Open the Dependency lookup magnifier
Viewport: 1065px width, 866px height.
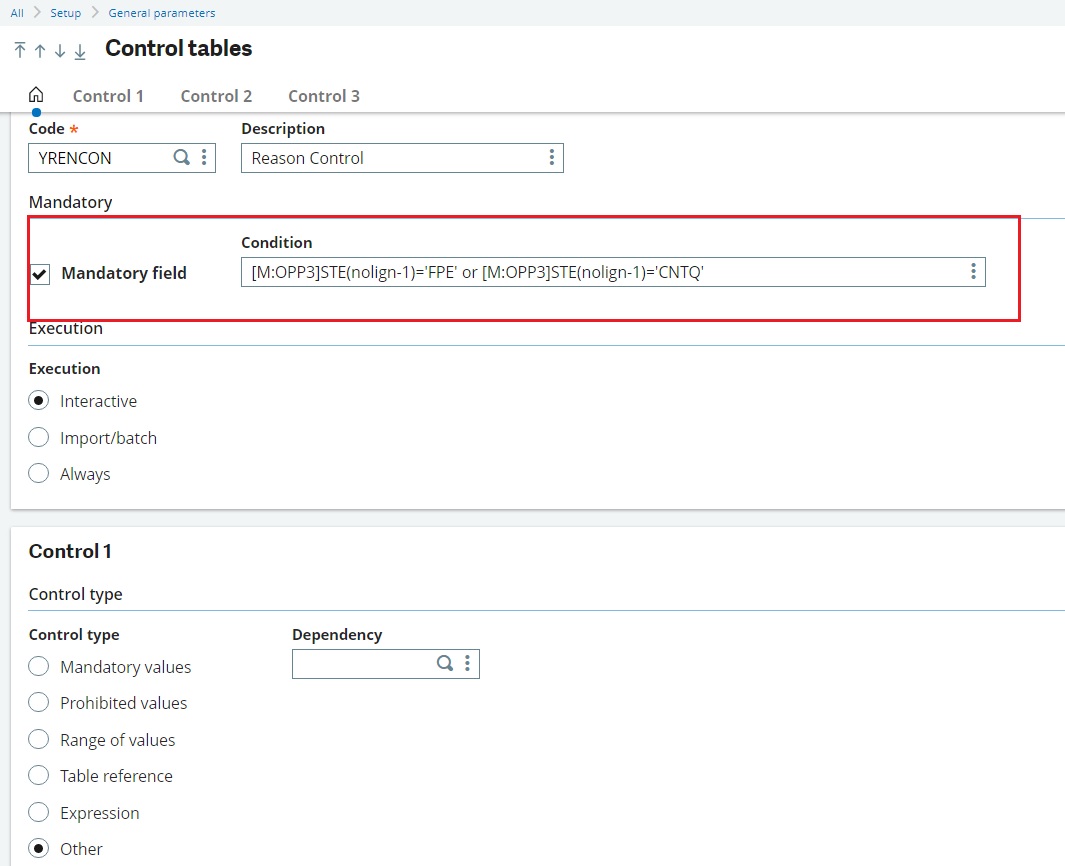pyautogui.click(x=444, y=663)
